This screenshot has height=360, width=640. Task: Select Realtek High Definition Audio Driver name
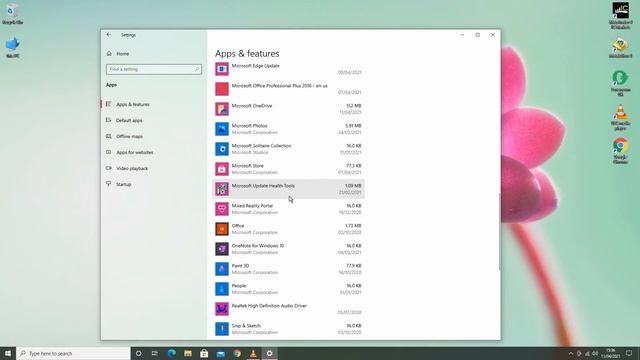tap(269, 306)
